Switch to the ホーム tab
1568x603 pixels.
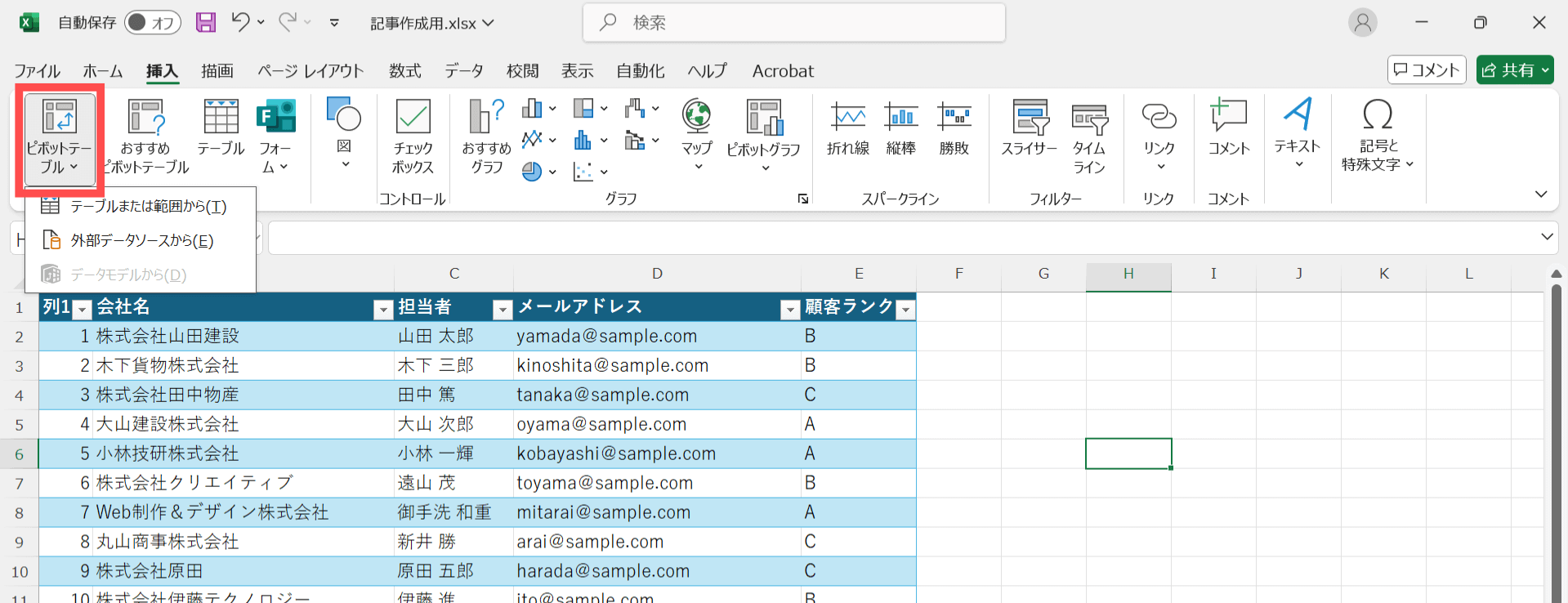tap(103, 71)
